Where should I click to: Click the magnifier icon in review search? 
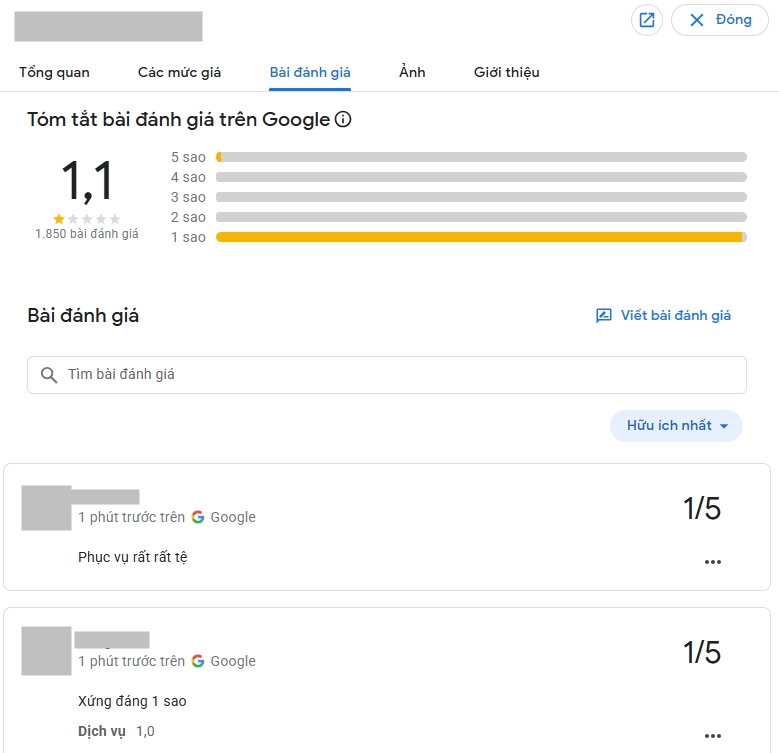(49, 375)
